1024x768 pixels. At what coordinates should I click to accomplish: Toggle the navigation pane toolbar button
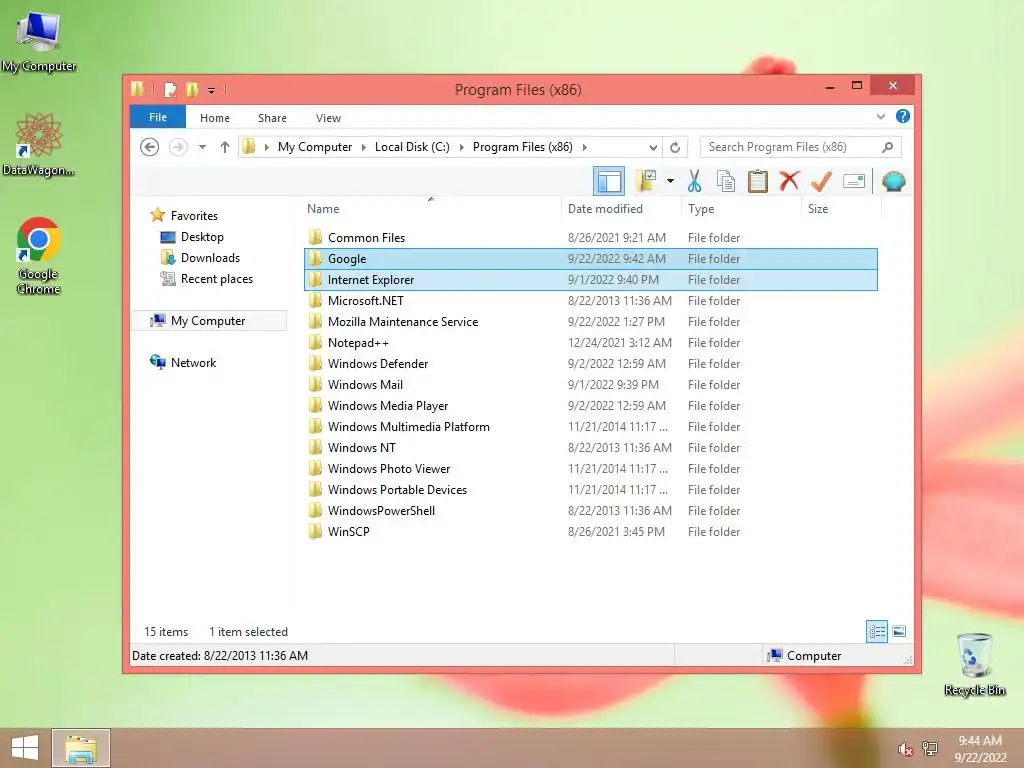click(609, 181)
